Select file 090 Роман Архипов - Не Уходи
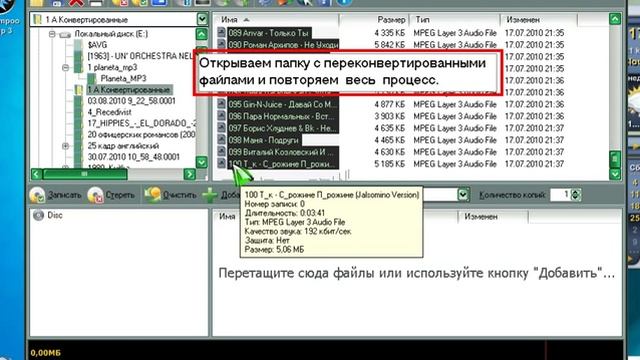640x360 pixels. coord(283,44)
